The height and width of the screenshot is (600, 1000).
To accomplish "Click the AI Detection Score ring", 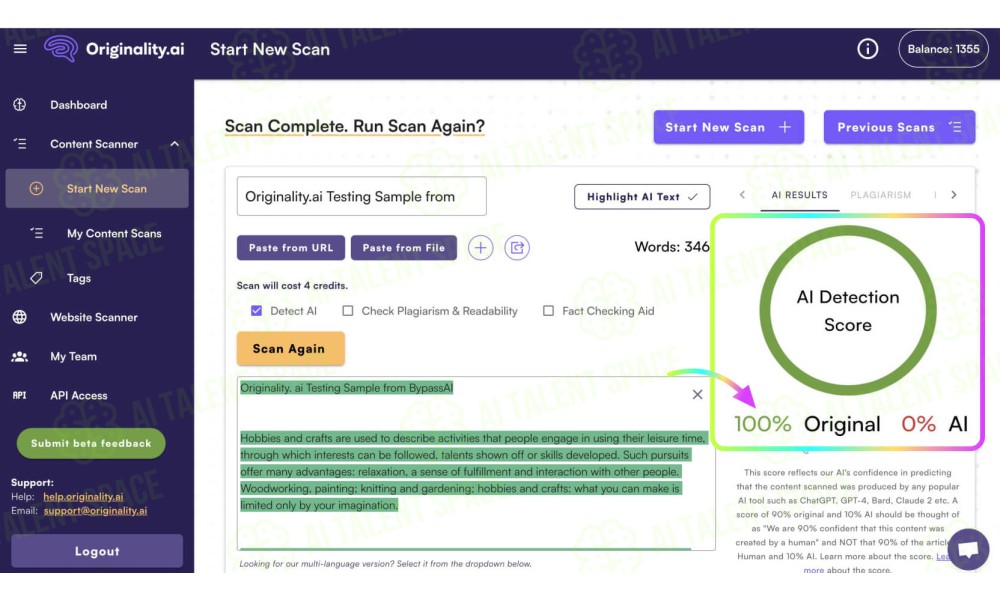I will click(x=848, y=311).
